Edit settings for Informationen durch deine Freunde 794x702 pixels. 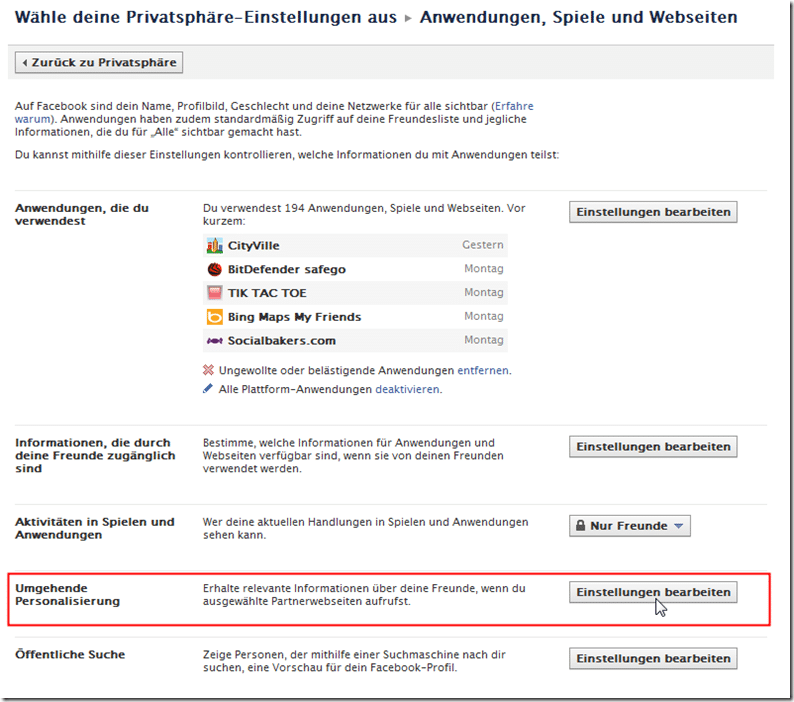point(653,447)
